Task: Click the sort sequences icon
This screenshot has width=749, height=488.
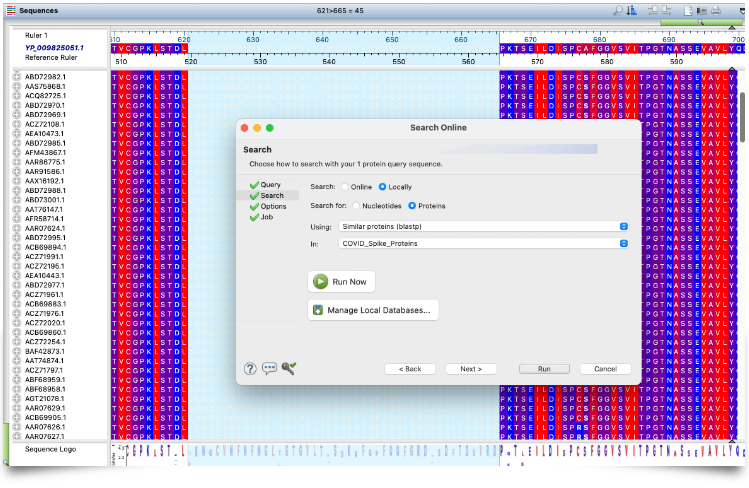Action: pos(632,10)
